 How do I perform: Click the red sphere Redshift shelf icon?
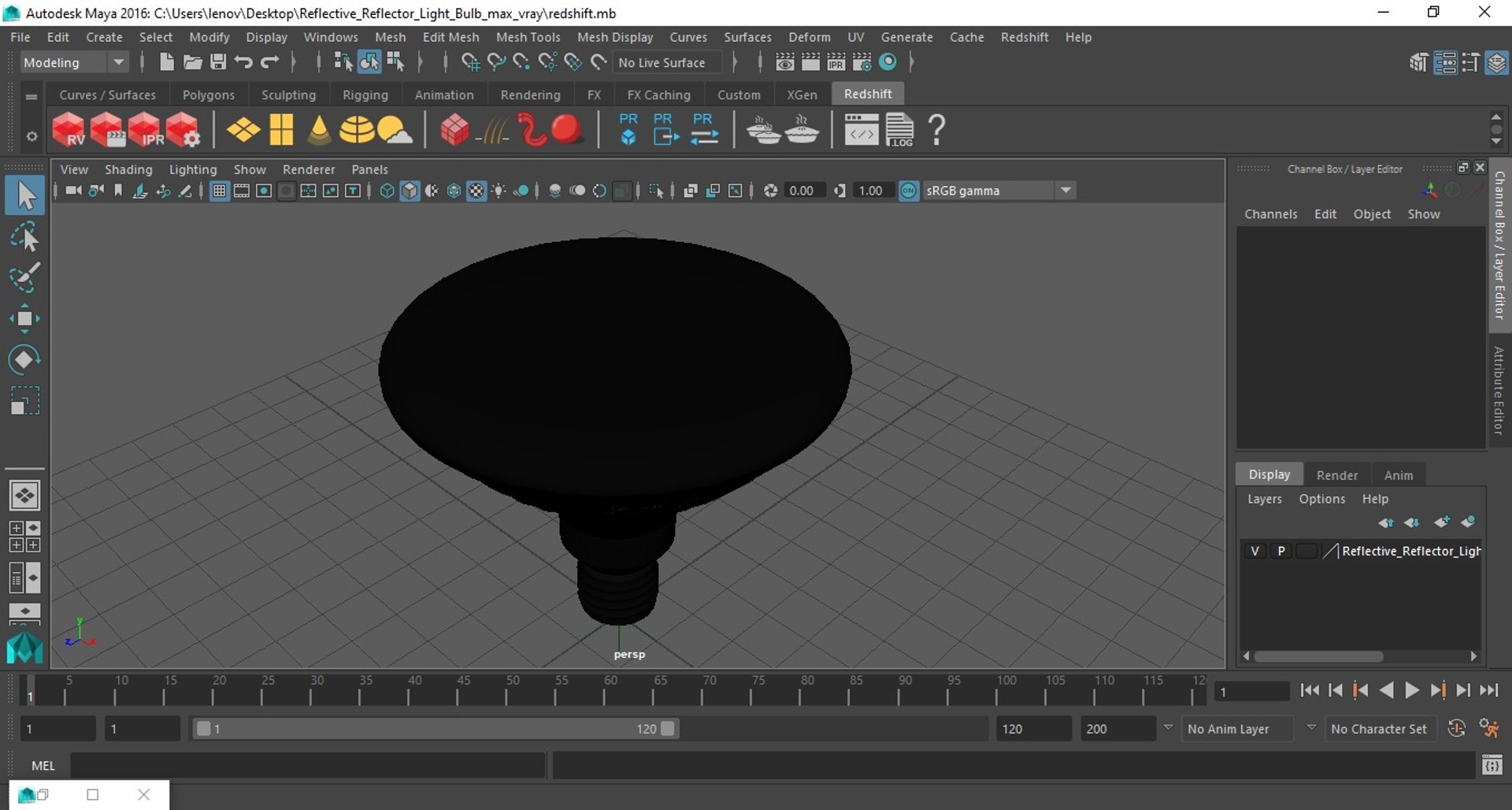[566, 130]
